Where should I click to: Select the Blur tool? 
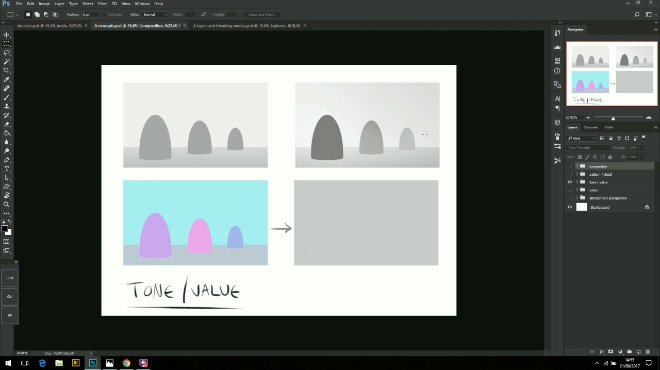click(x=7, y=142)
